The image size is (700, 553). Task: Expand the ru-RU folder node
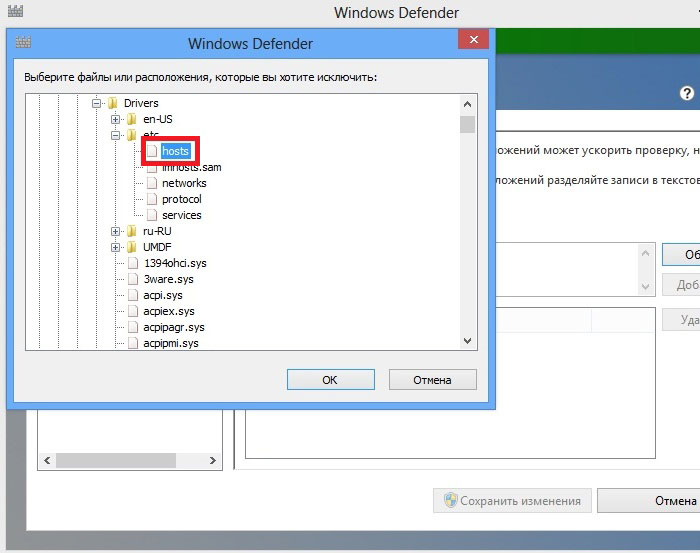(116, 232)
